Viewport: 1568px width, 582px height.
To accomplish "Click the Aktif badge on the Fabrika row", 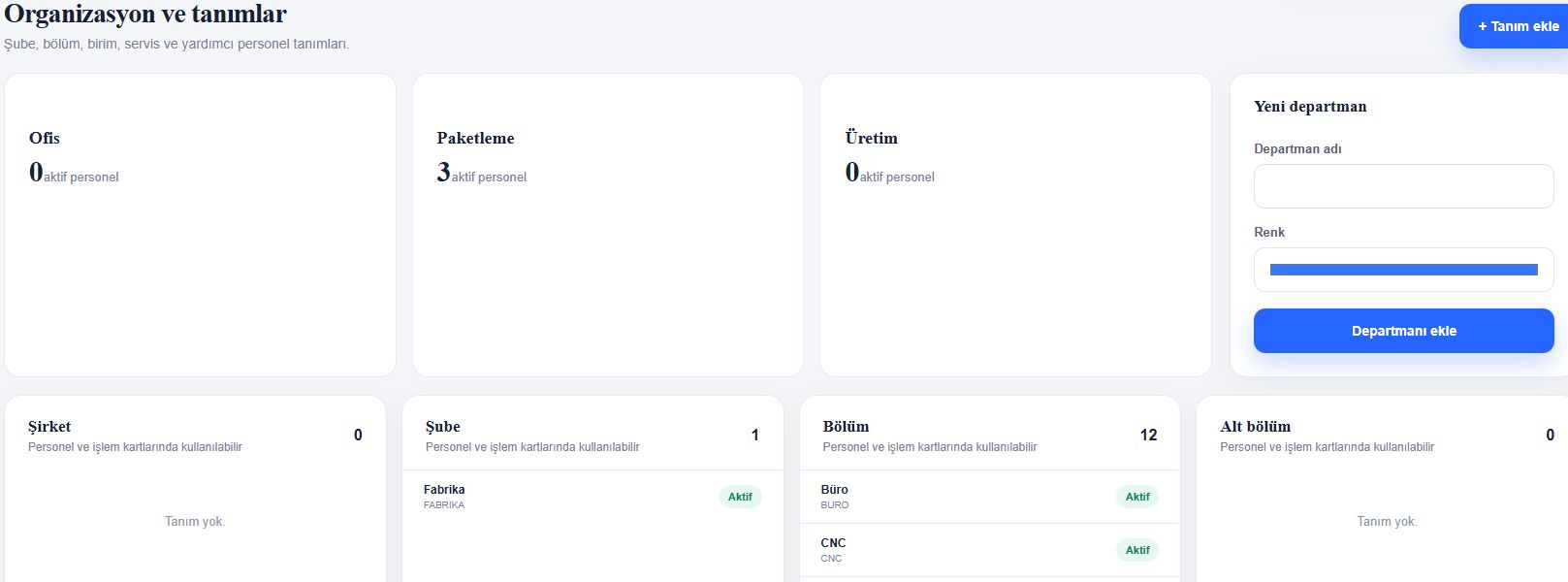I will coord(740,497).
